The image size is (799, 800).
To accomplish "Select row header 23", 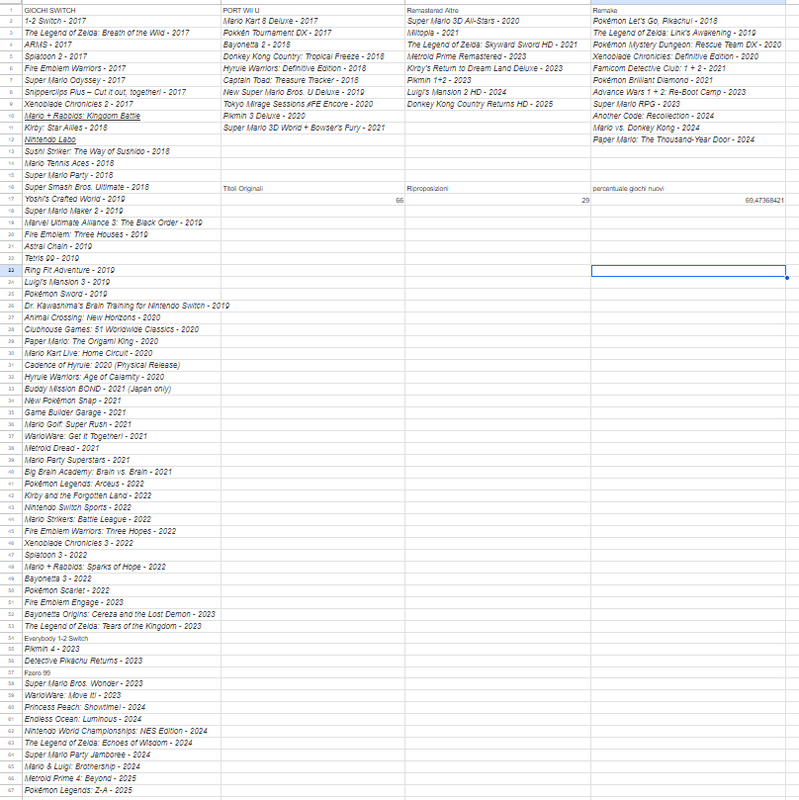I will pos(11,270).
